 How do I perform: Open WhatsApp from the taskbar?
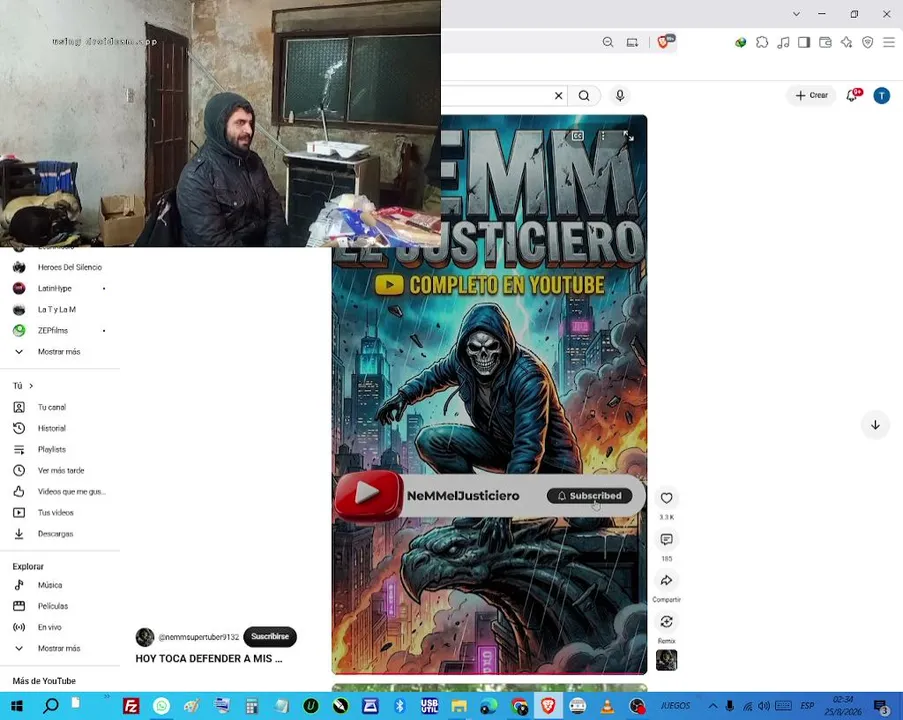pos(162,706)
